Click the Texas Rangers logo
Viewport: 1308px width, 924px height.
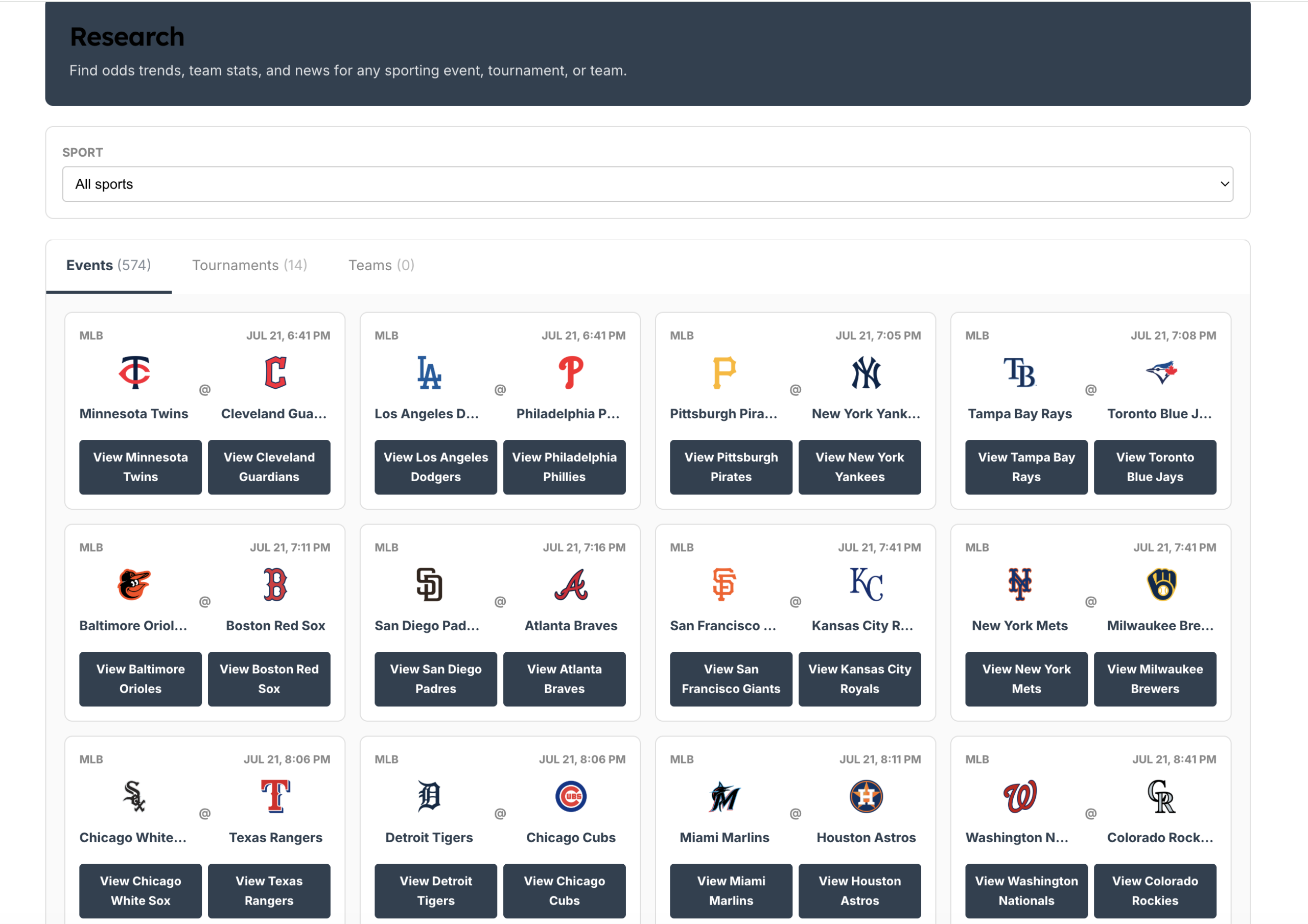click(276, 796)
